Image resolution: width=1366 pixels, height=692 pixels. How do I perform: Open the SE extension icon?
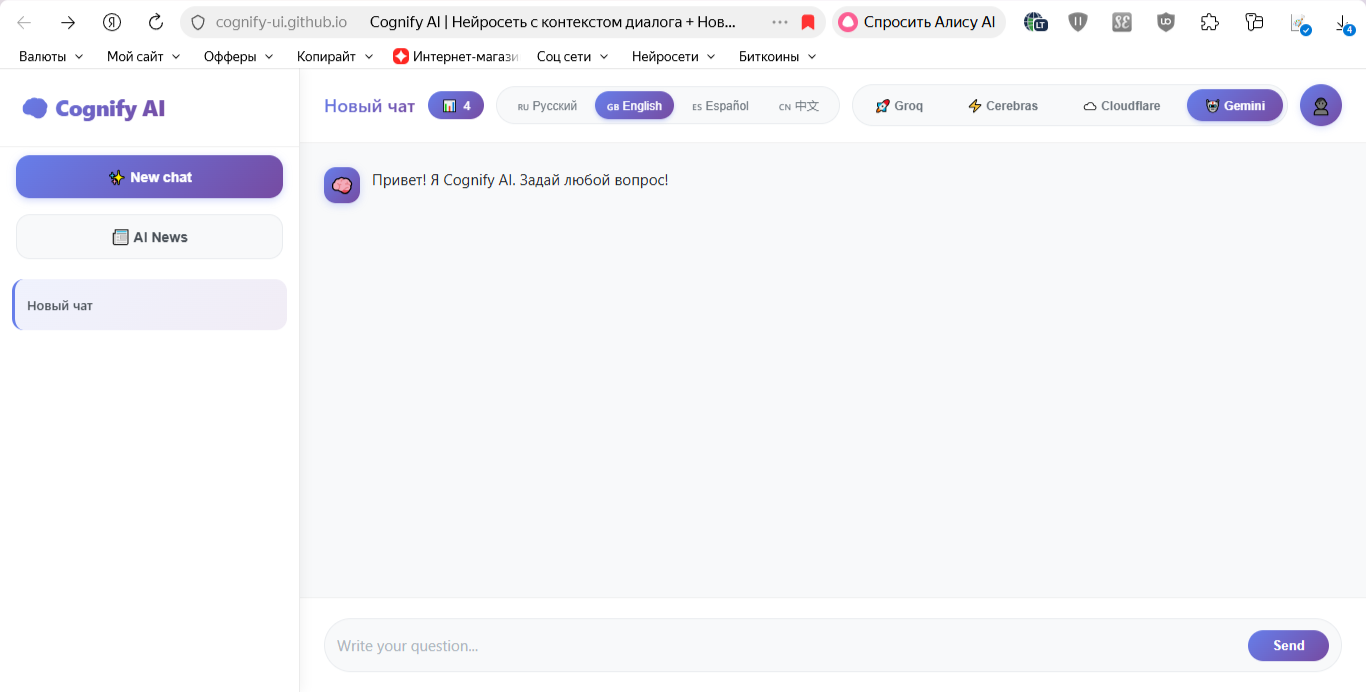coord(1122,22)
